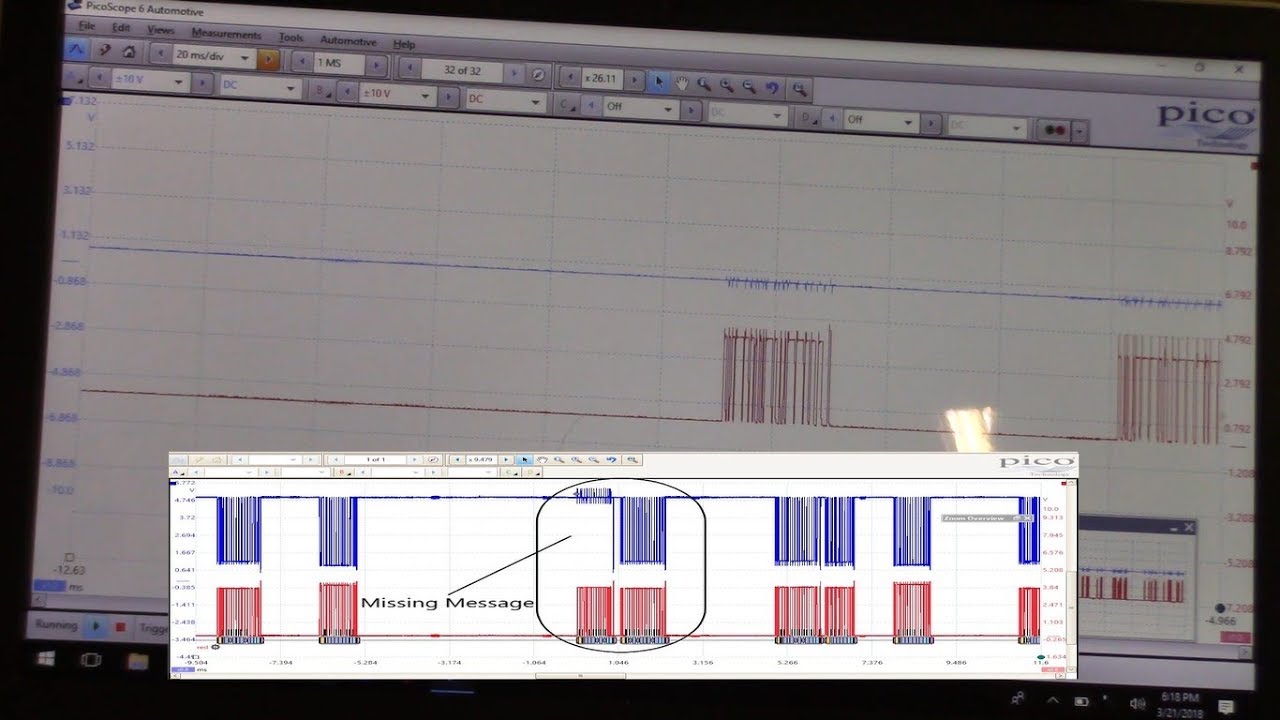
Task: Open Channel C options button
Action: [566, 105]
